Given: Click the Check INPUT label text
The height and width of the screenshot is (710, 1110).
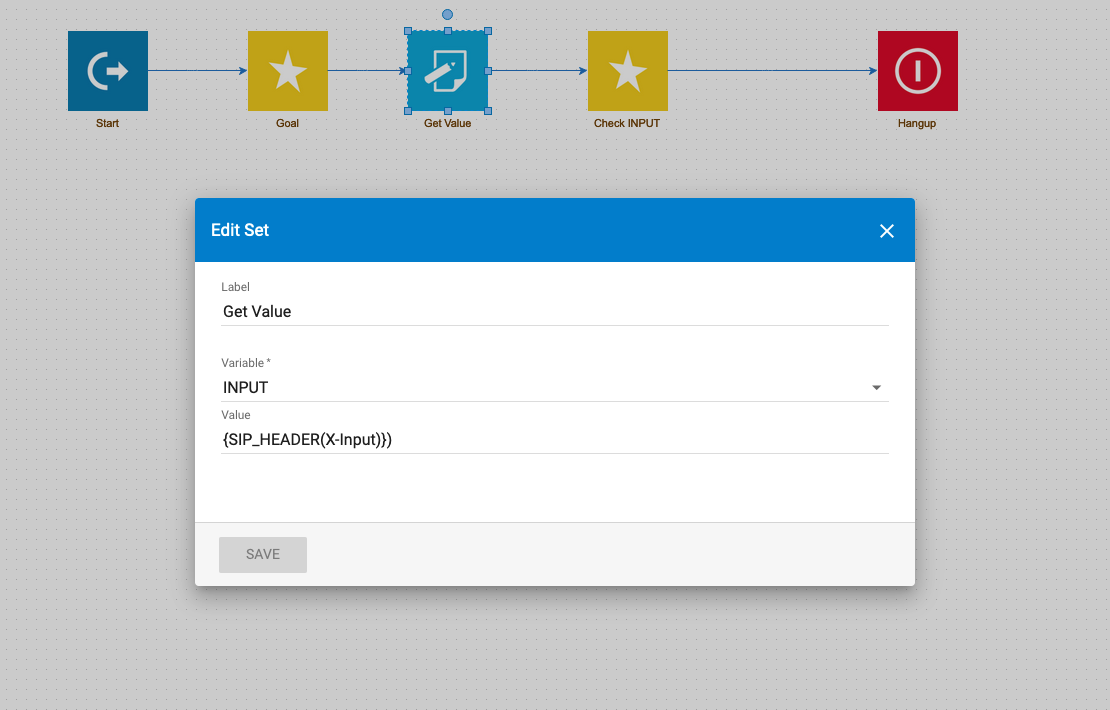Looking at the screenshot, I should (626, 123).
